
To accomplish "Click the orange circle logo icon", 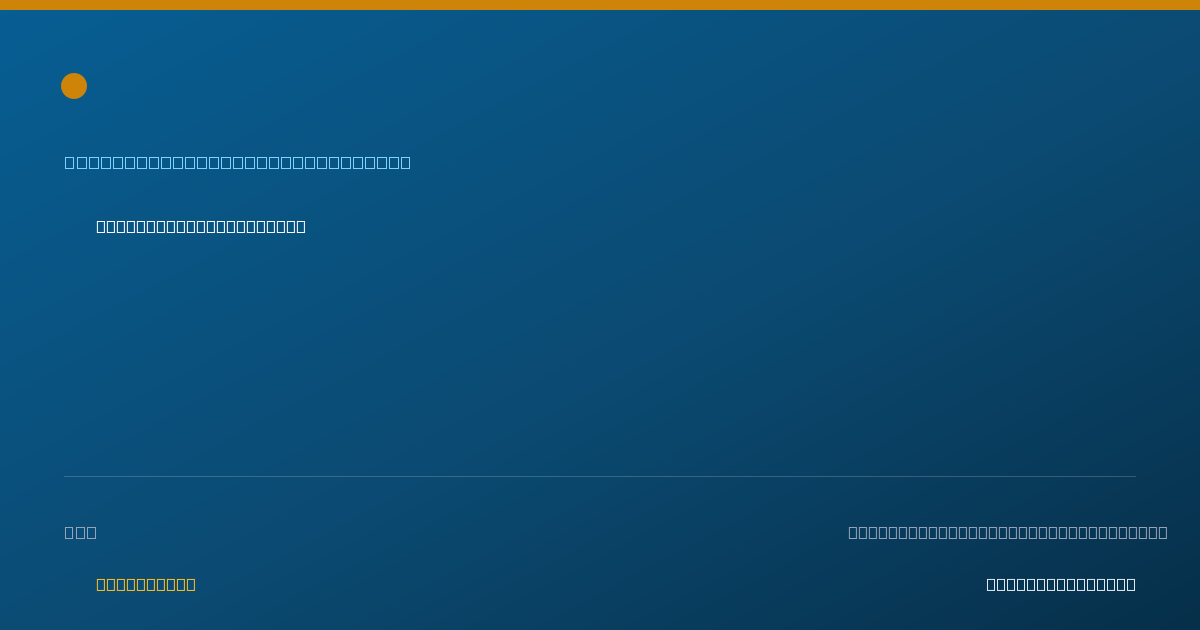I will tap(74, 86).
